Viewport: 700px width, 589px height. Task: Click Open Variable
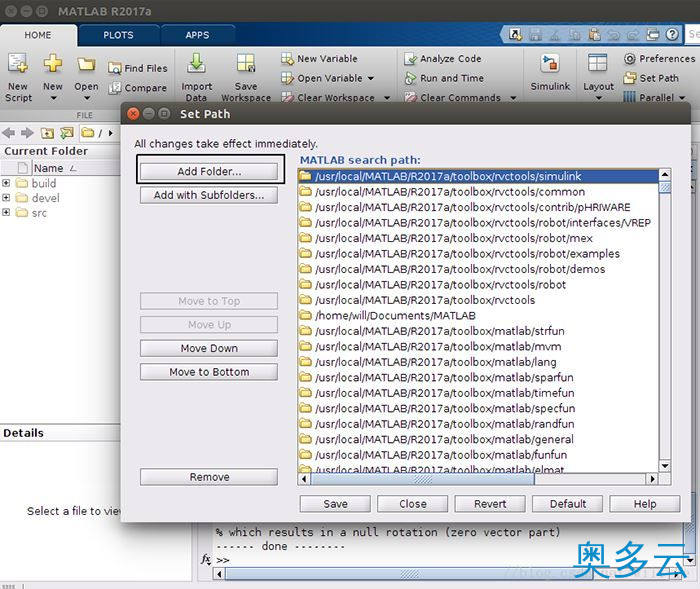coord(322,78)
